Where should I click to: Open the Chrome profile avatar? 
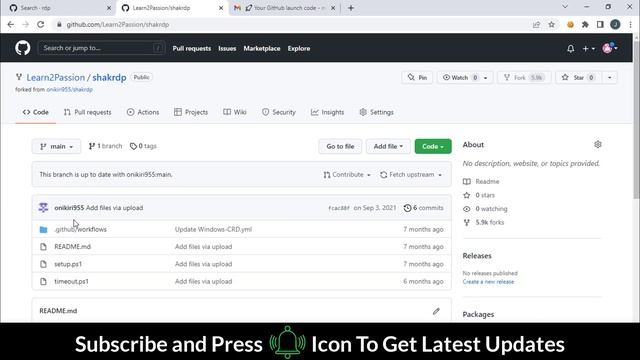615,24
